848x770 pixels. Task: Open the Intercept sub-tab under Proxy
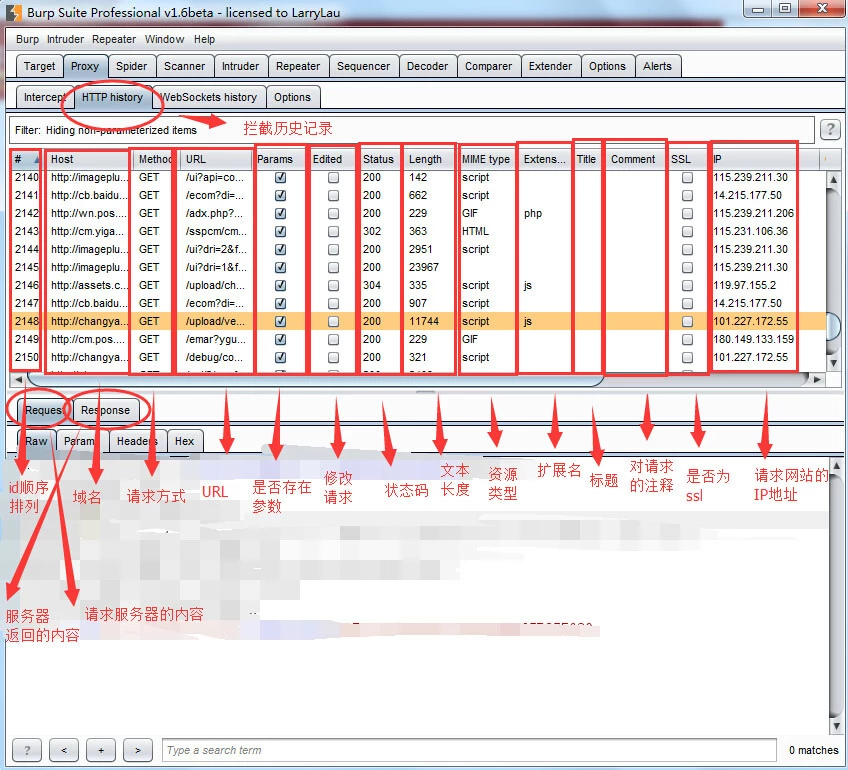point(44,97)
